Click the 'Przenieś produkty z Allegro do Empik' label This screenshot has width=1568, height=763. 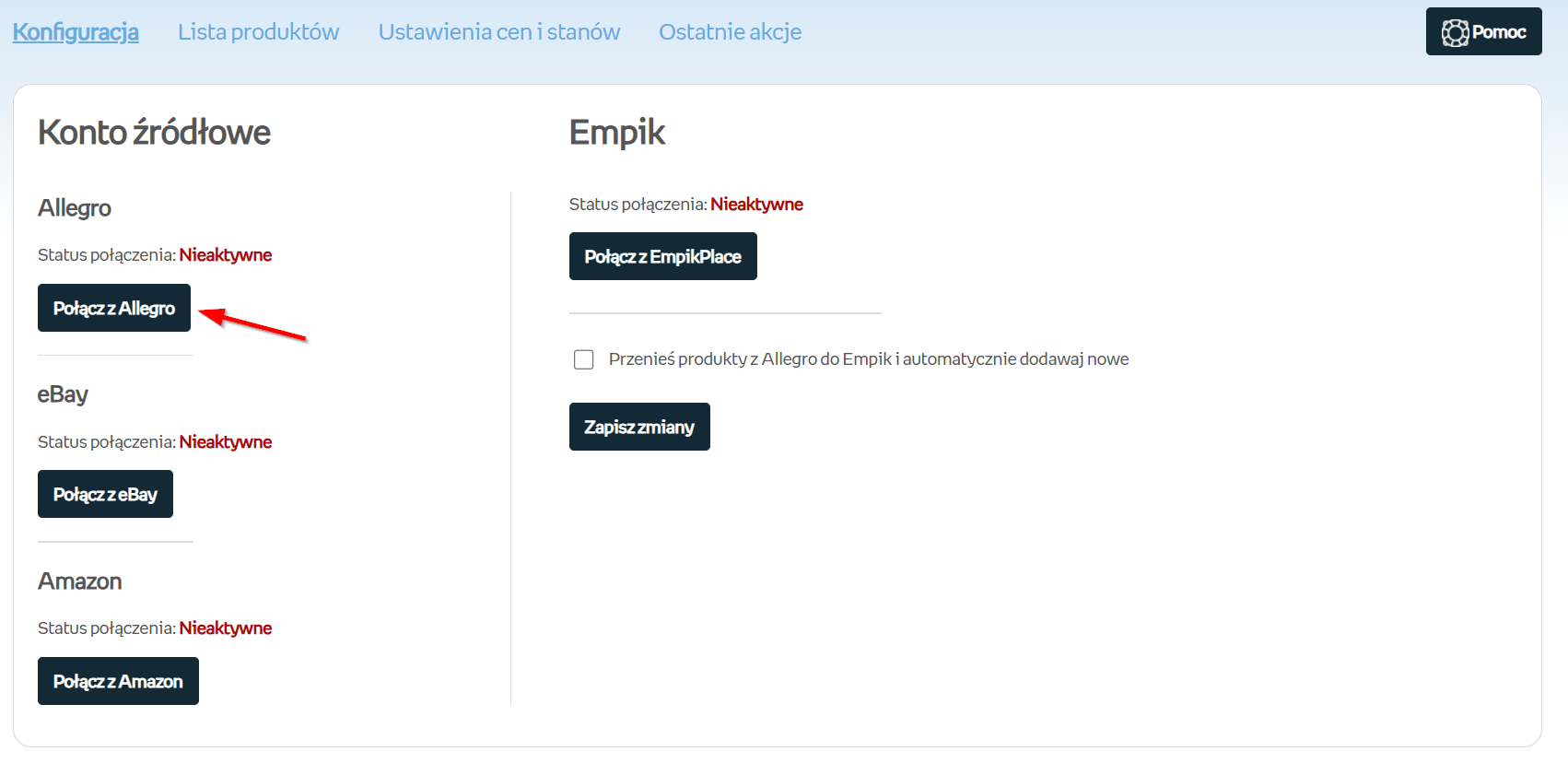click(868, 359)
